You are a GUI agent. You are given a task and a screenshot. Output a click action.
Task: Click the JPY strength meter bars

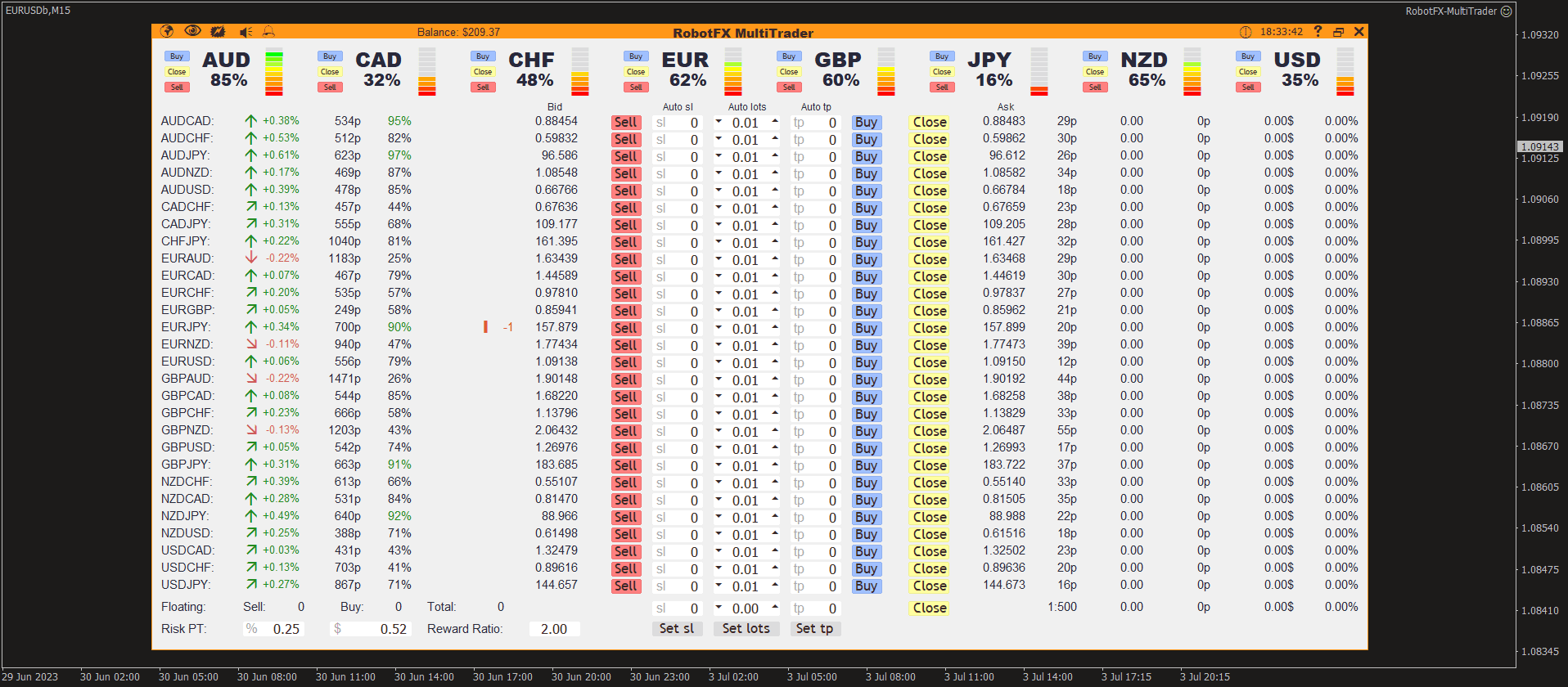click(x=1039, y=72)
